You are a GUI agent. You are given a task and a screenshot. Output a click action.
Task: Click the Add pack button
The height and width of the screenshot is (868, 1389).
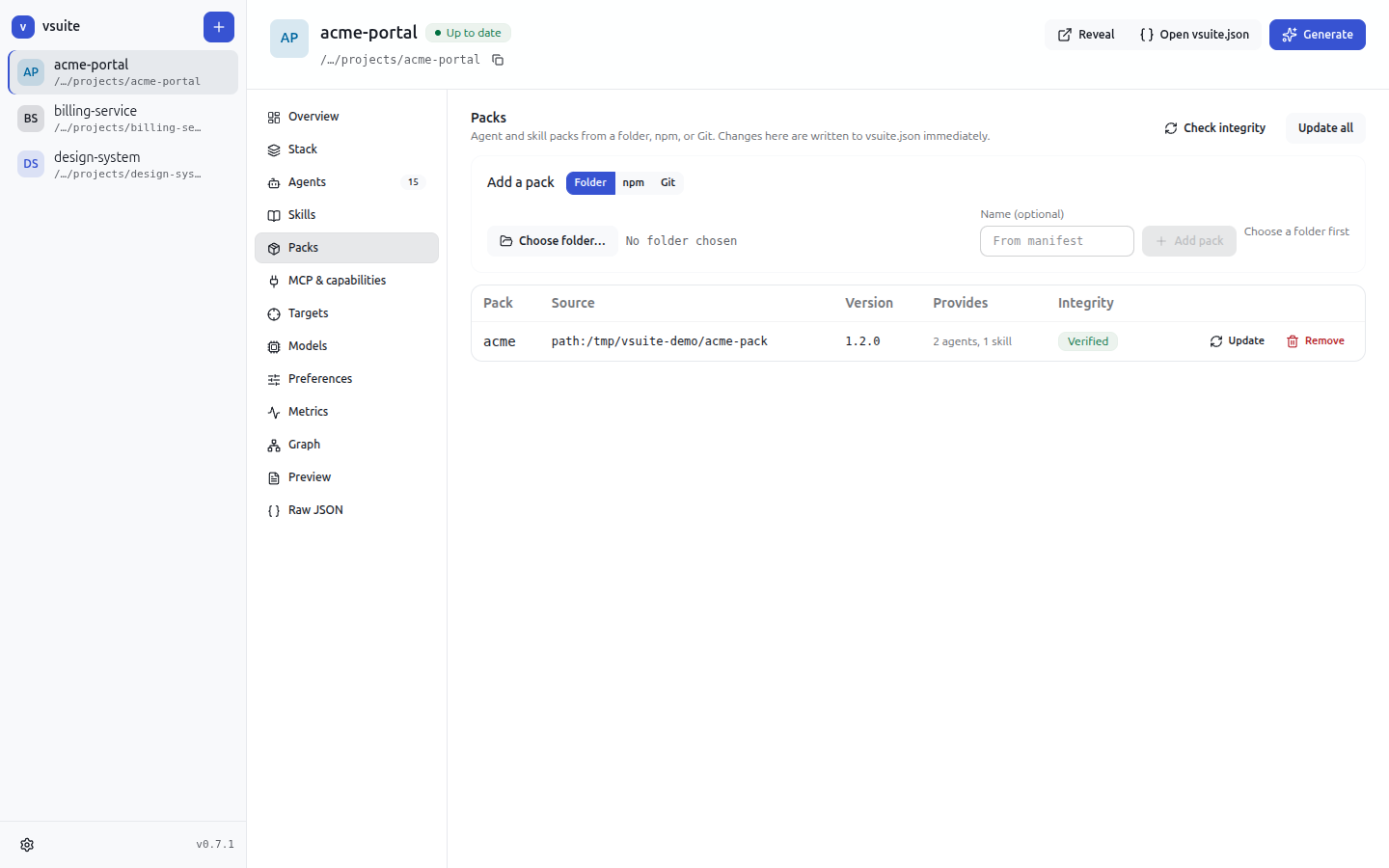pyautogui.click(x=1189, y=241)
